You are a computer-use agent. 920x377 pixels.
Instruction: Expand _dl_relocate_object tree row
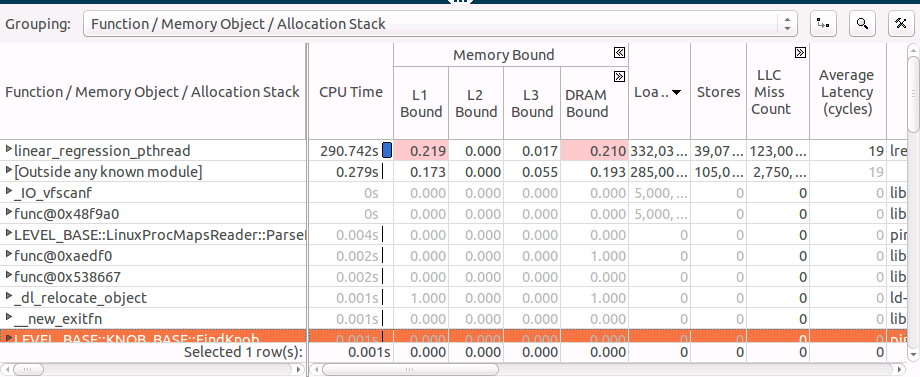pos(8,297)
